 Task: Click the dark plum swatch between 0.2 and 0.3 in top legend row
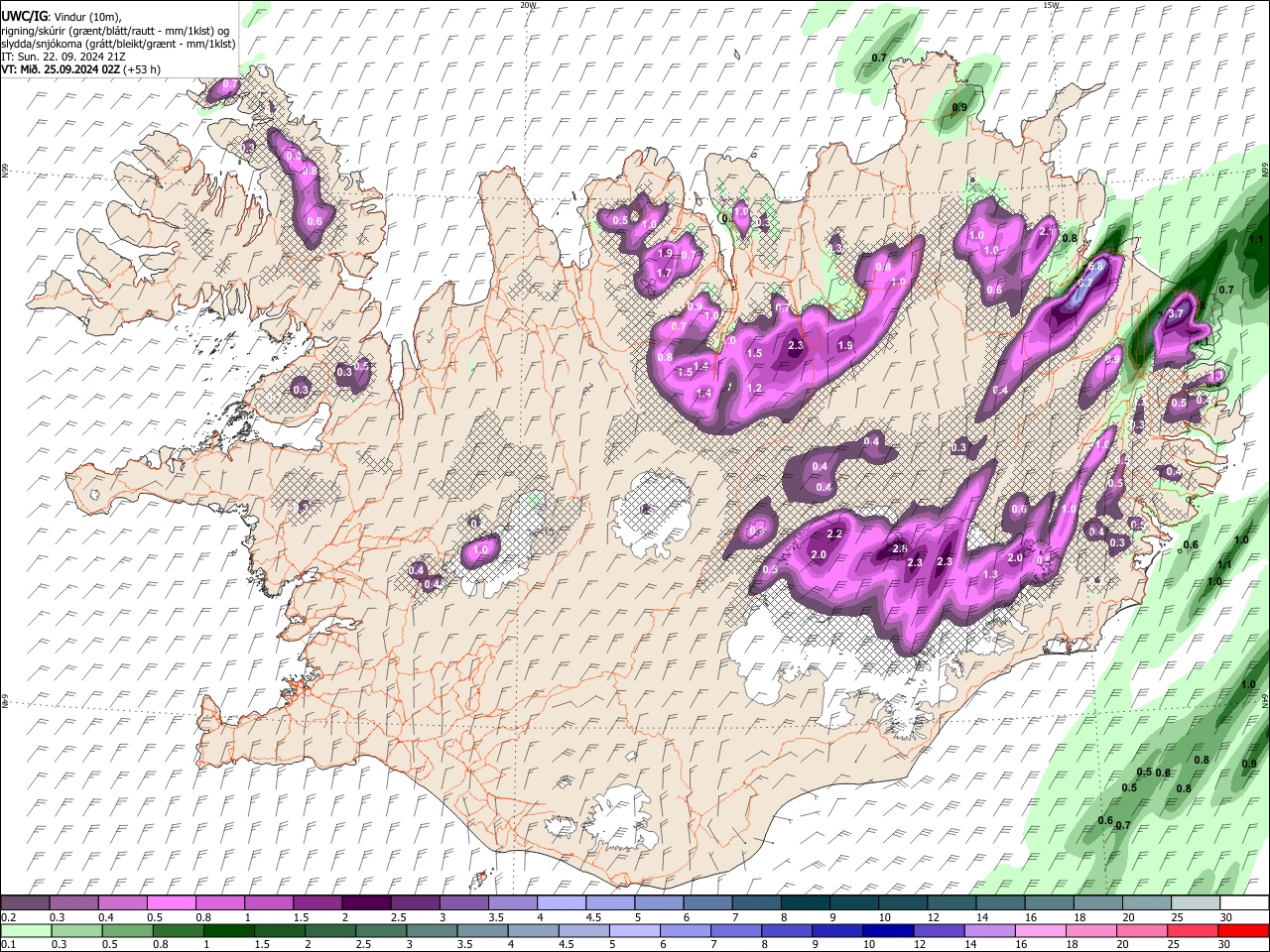click(25, 903)
